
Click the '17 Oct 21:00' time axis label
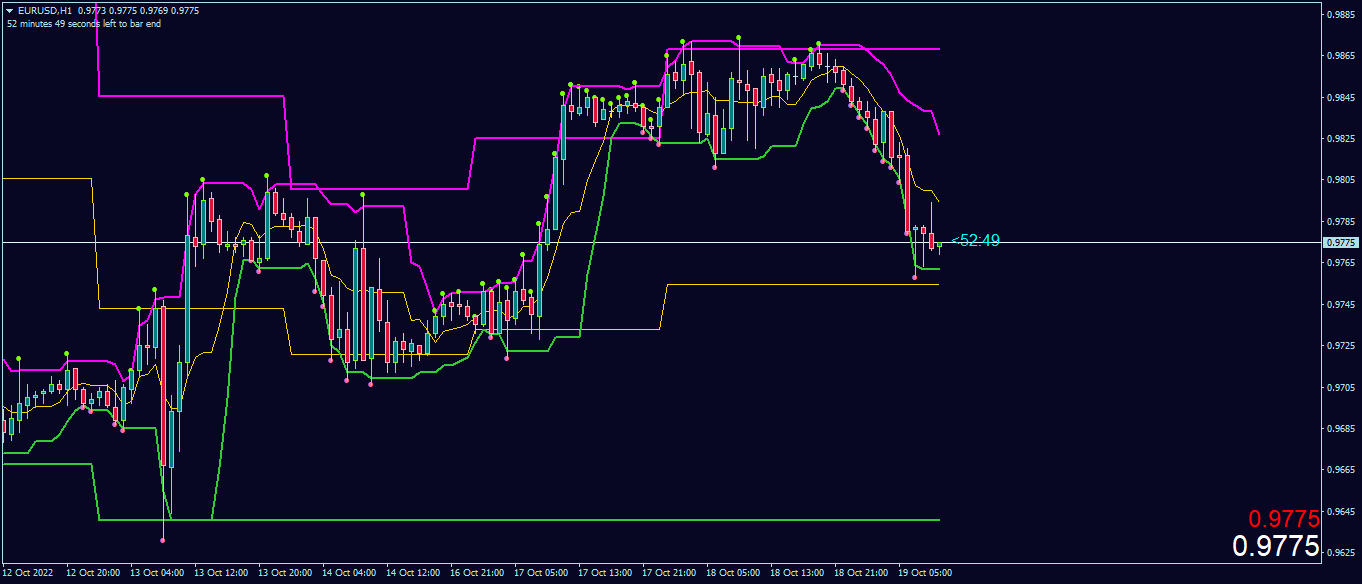tap(669, 574)
